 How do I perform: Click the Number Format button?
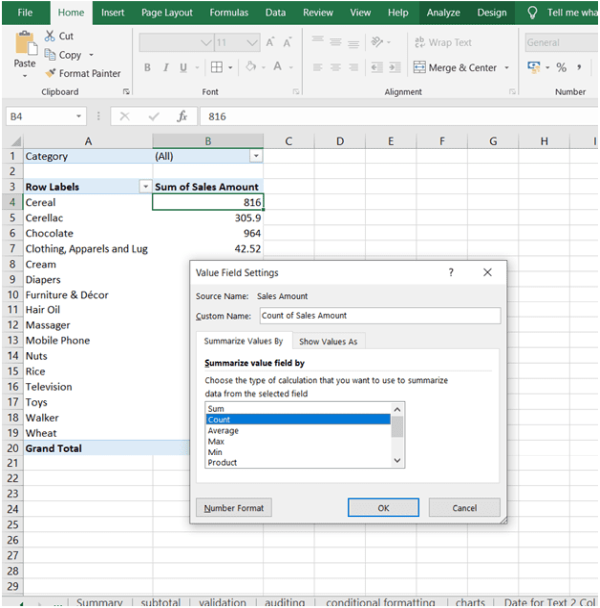[234, 508]
